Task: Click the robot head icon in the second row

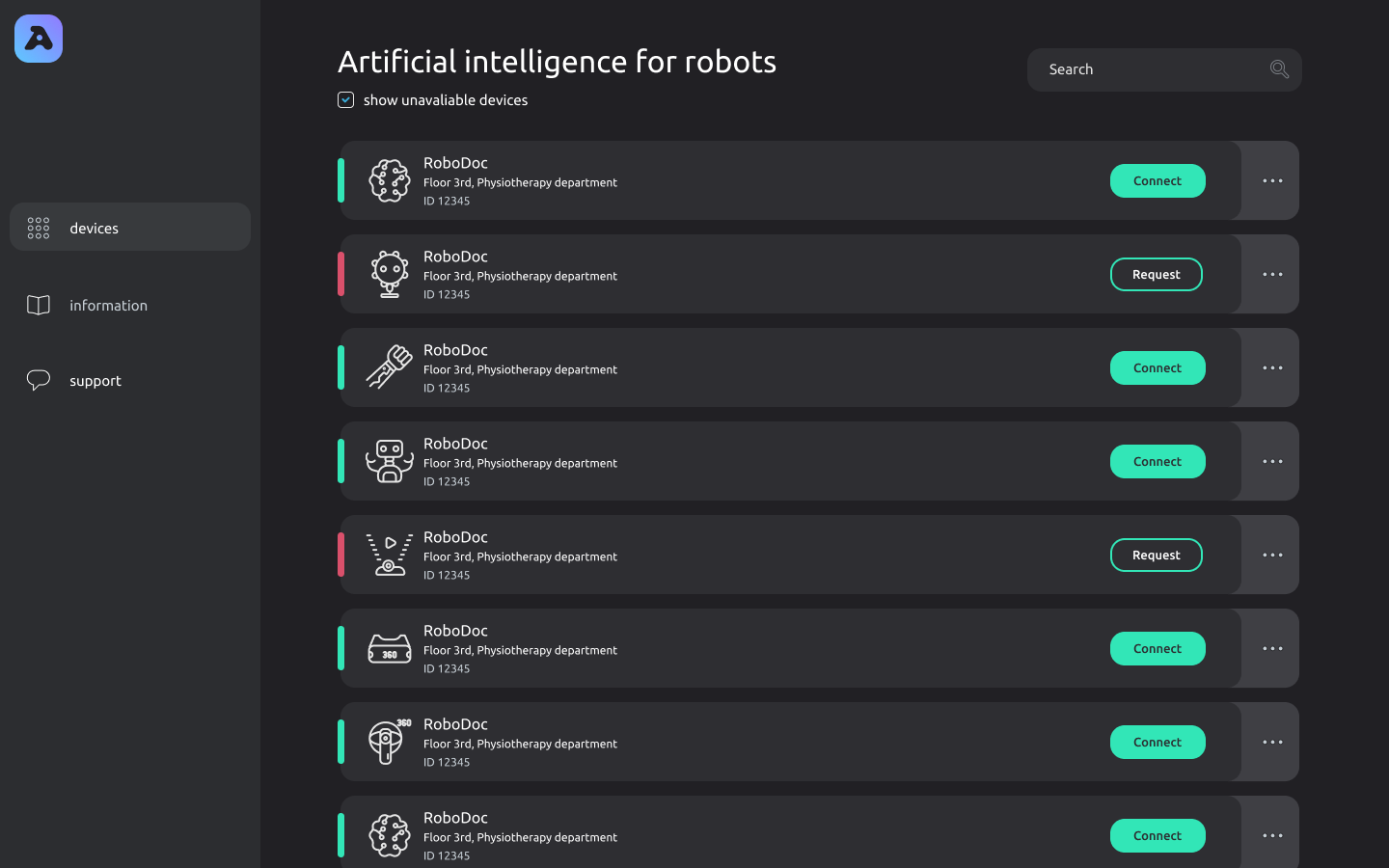Action: (390, 274)
